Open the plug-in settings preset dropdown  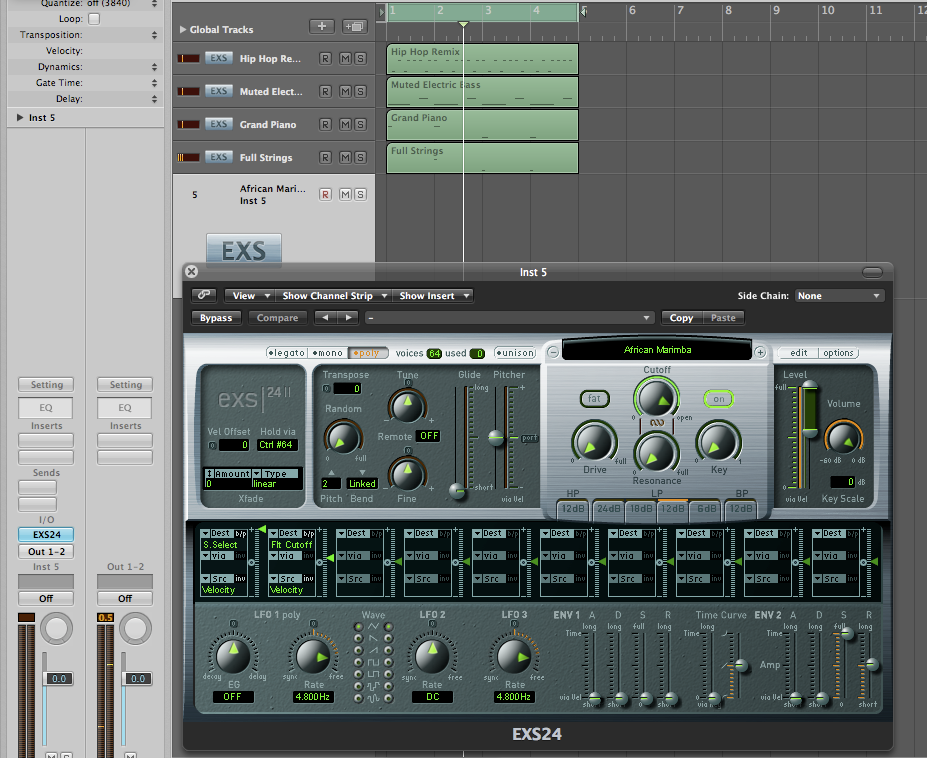tap(509, 318)
